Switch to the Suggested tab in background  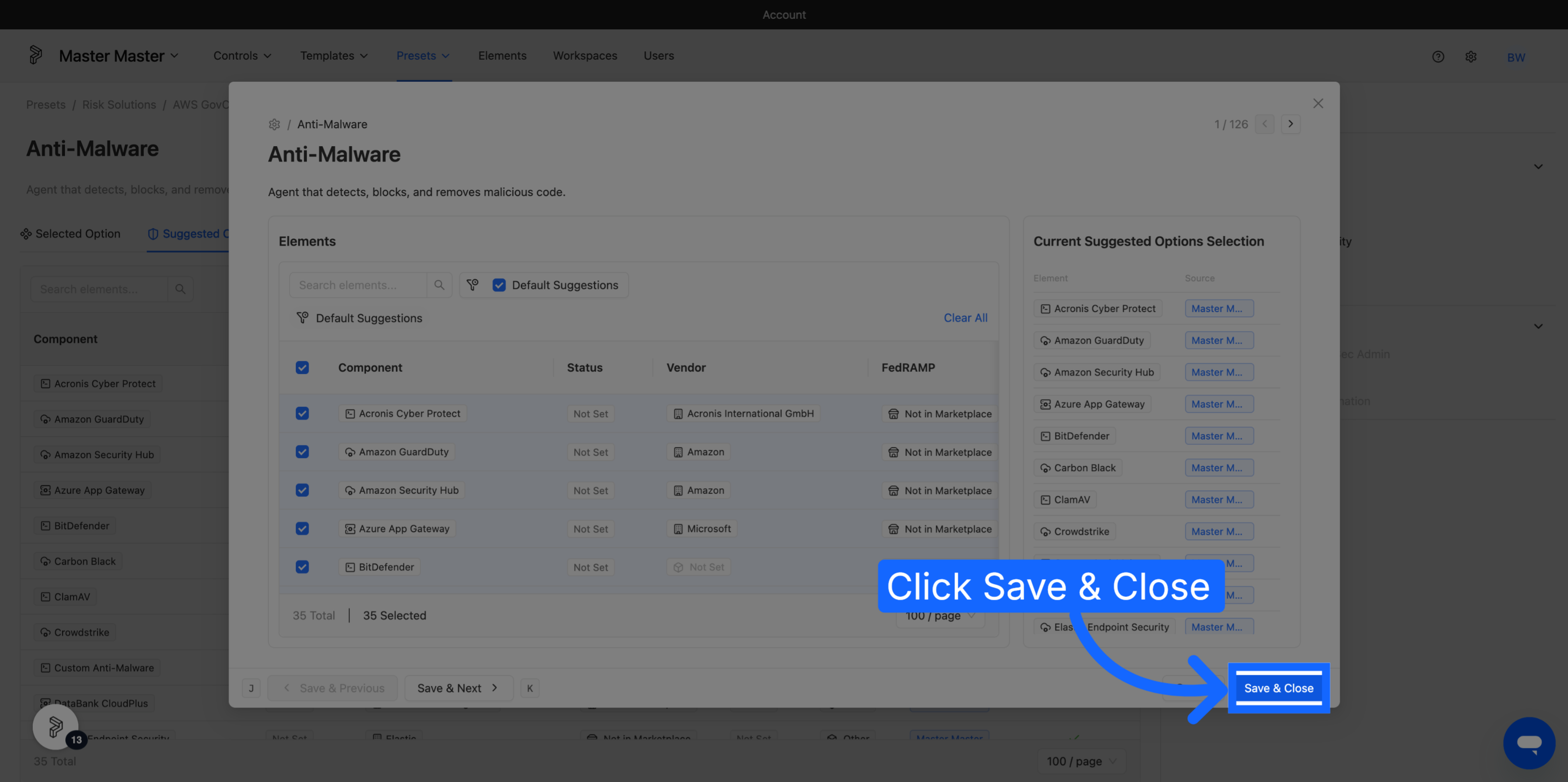pos(188,234)
